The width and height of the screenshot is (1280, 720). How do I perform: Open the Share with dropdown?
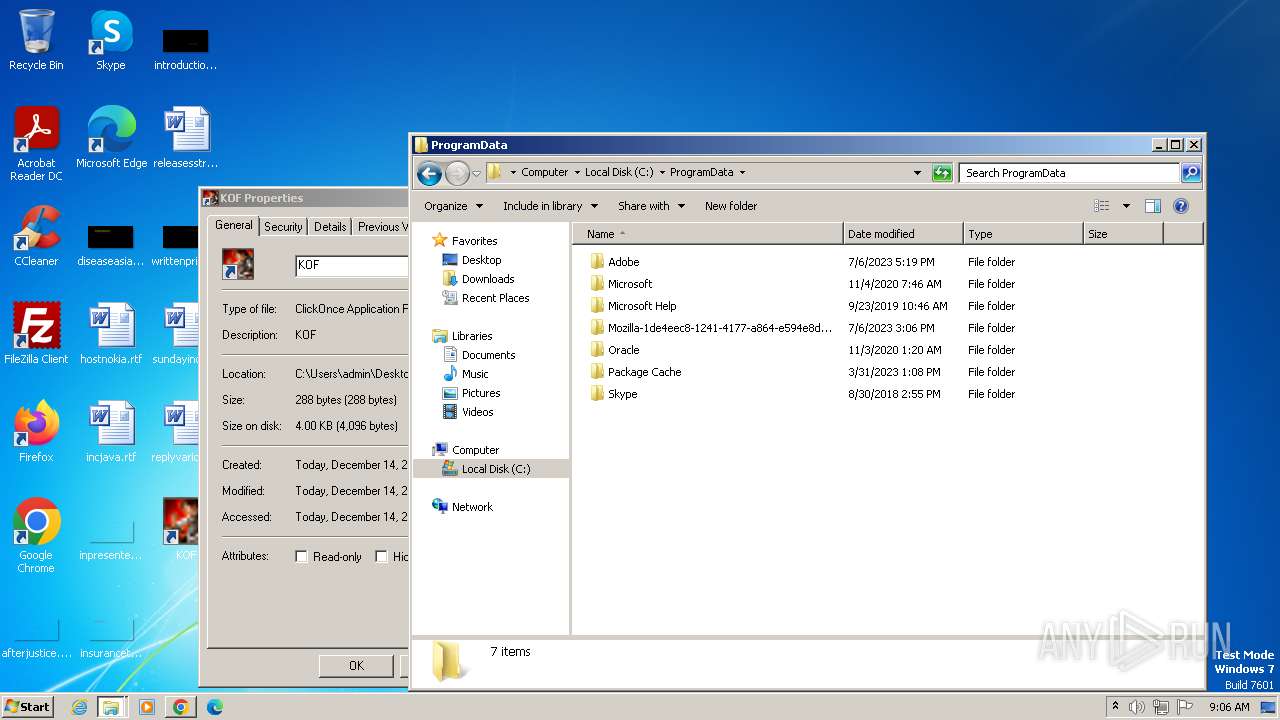pyautogui.click(x=651, y=206)
